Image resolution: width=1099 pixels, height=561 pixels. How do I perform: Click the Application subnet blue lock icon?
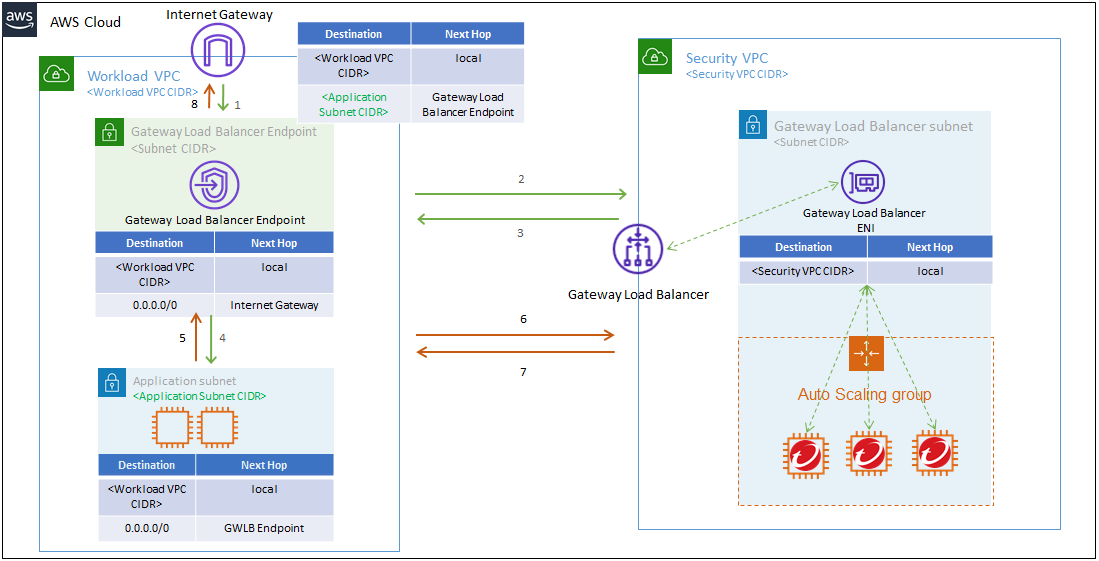pyautogui.click(x=112, y=382)
